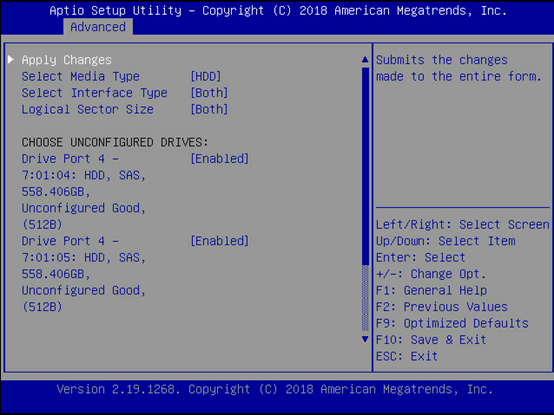The image size is (554, 415).
Task: Click the scrollbar up arrow
Action: click(365, 60)
